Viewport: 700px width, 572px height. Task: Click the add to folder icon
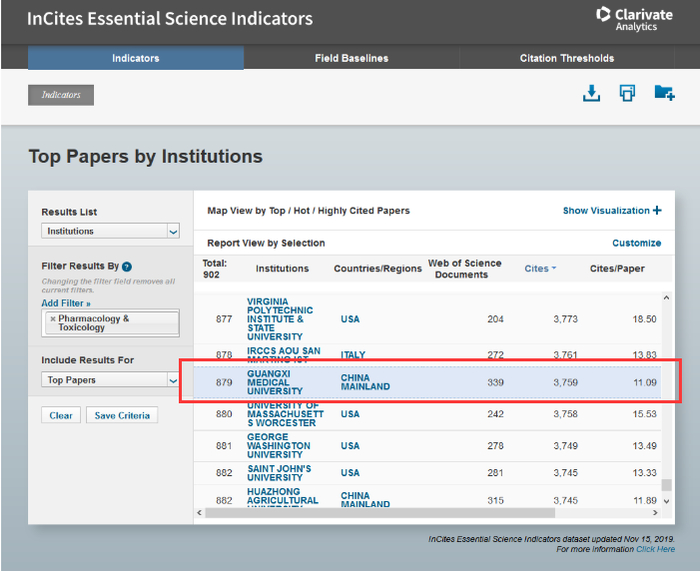pos(664,93)
